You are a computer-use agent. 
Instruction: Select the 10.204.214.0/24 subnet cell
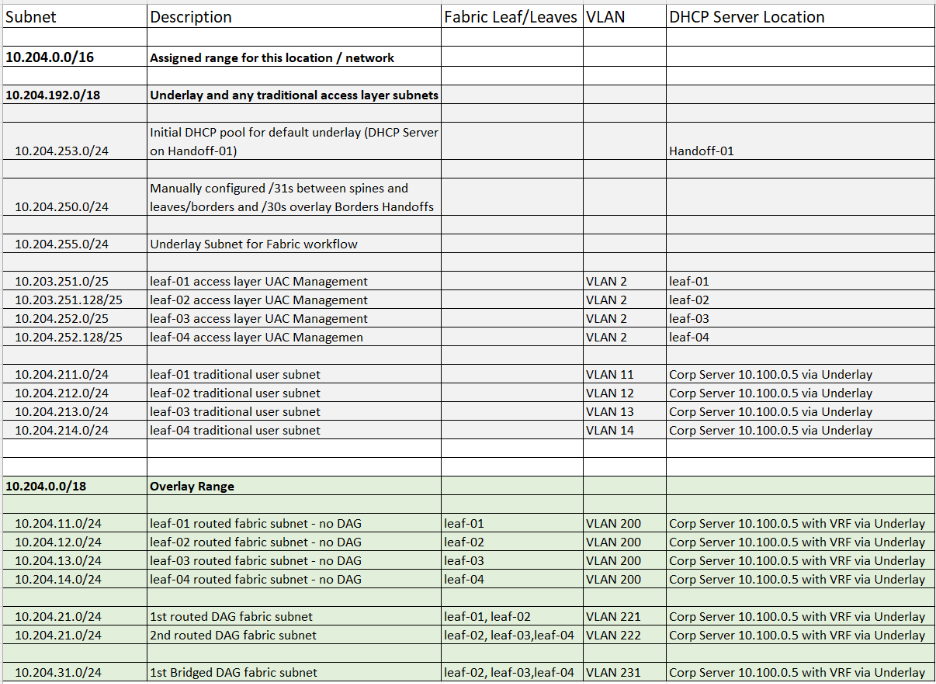click(75, 430)
